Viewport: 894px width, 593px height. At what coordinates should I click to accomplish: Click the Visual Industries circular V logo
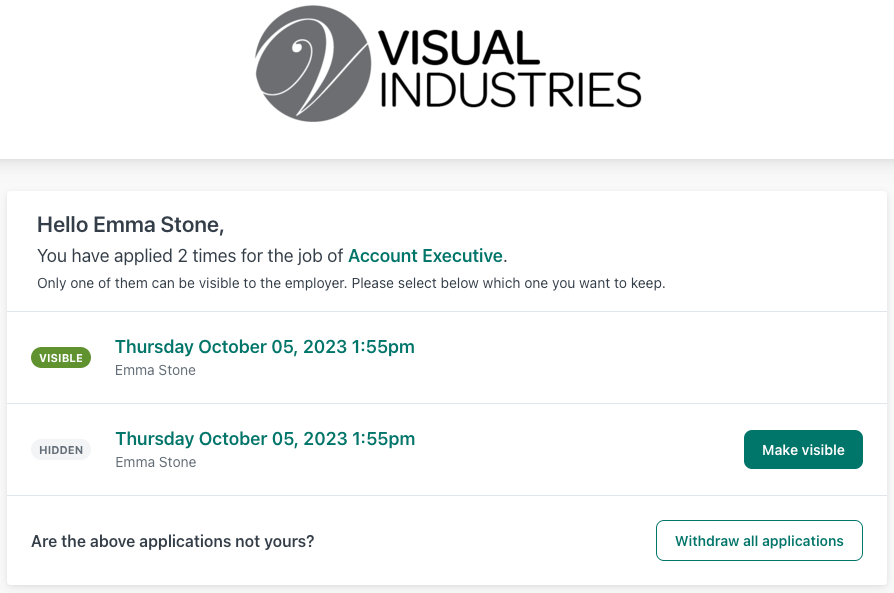pyautogui.click(x=312, y=63)
